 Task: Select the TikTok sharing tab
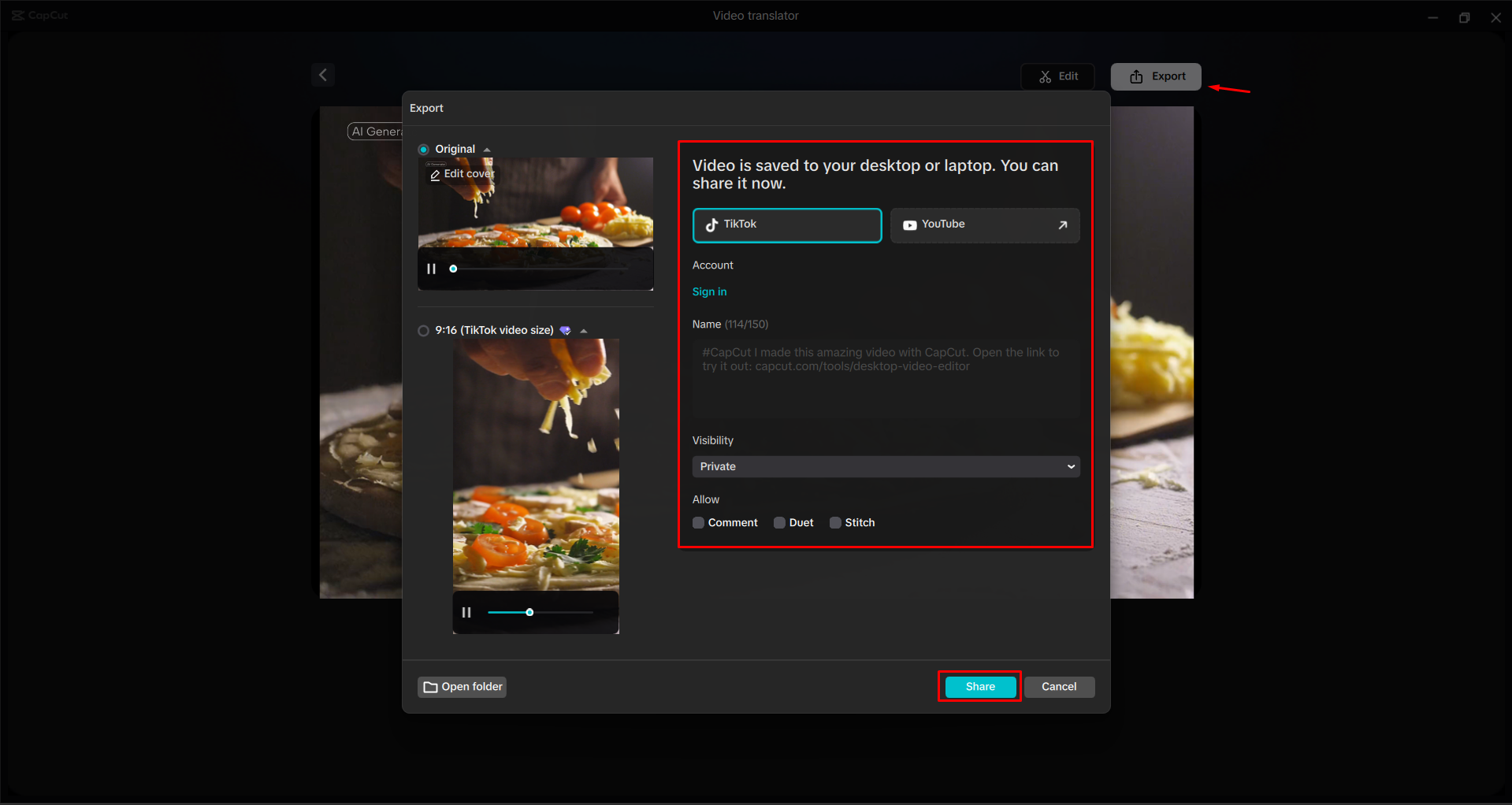[786, 225]
